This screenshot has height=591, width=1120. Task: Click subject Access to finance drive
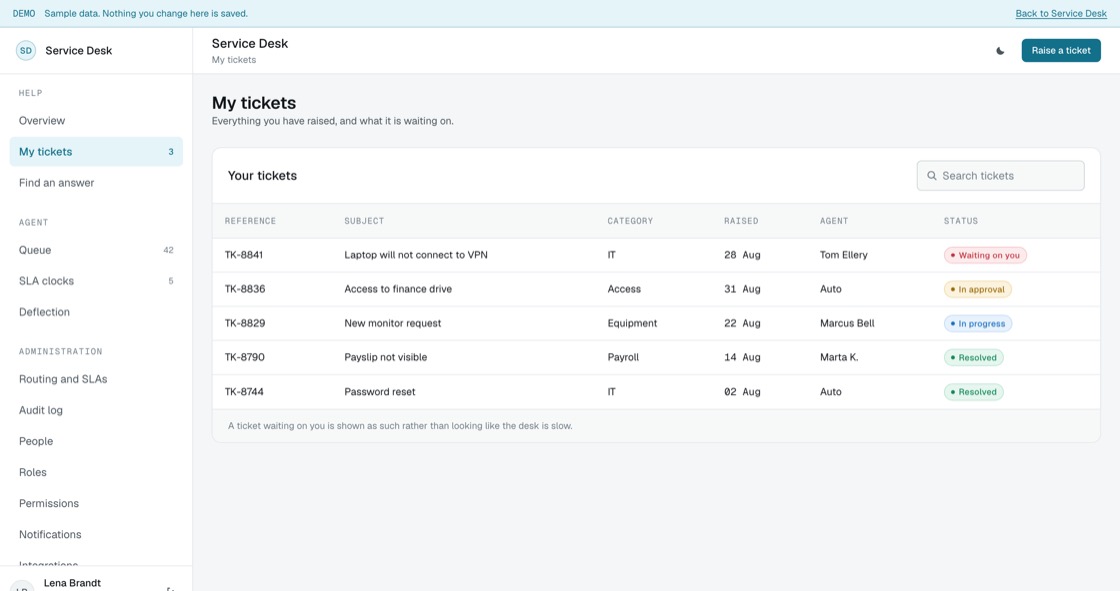398,289
